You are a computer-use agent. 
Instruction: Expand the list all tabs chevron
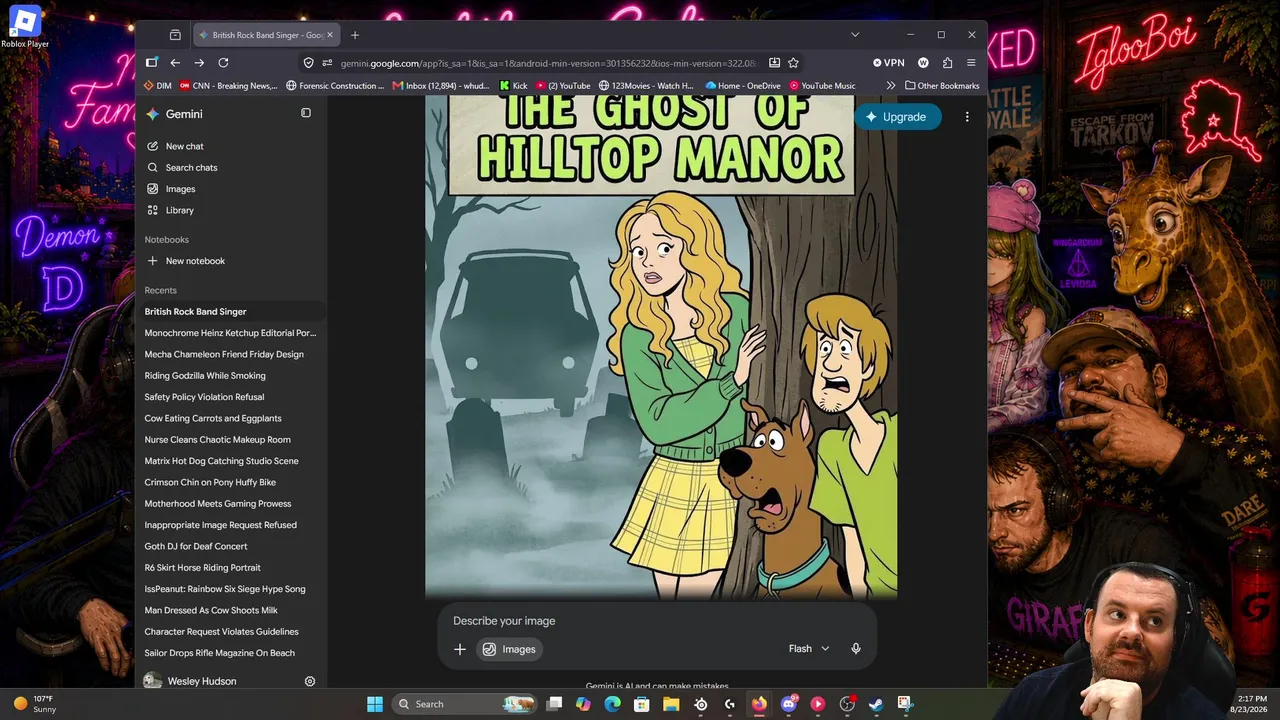tap(855, 35)
